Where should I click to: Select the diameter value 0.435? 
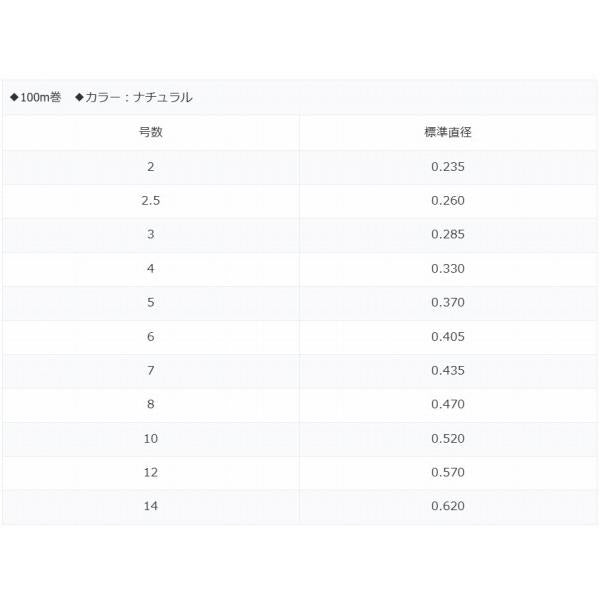(x=448, y=370)
